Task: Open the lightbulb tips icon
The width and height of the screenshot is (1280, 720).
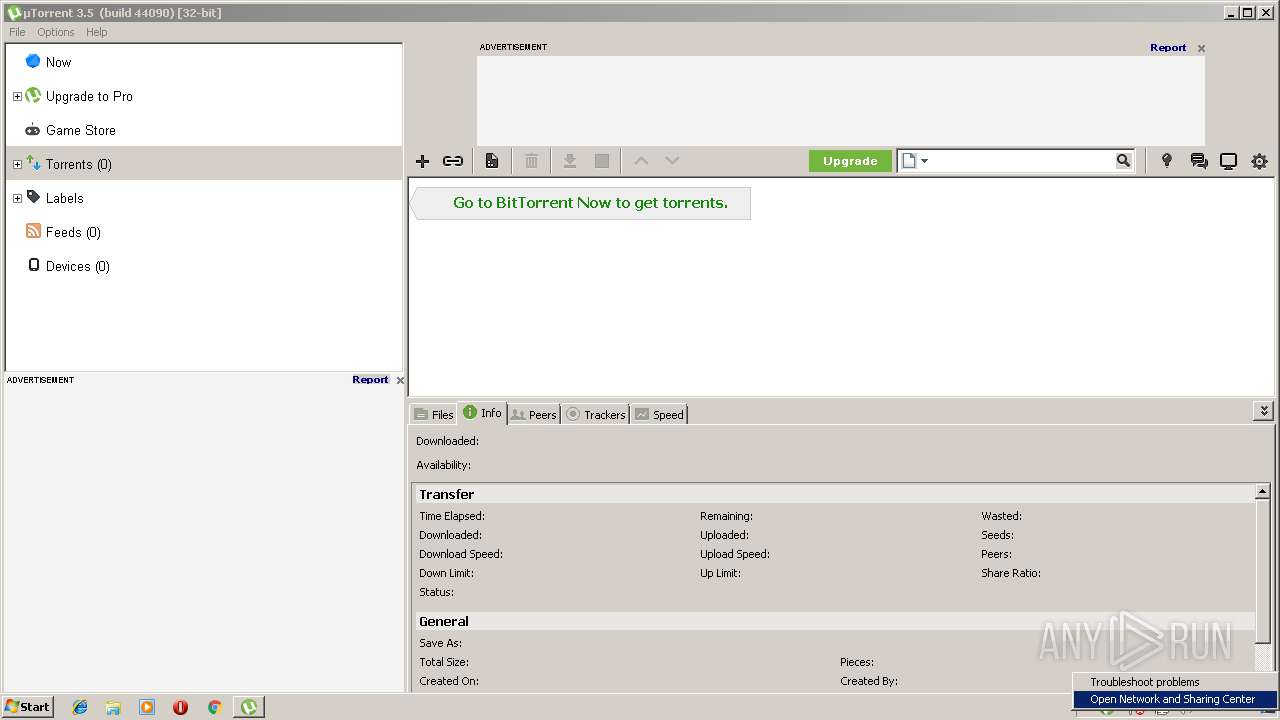Action: coord(1166,161)
